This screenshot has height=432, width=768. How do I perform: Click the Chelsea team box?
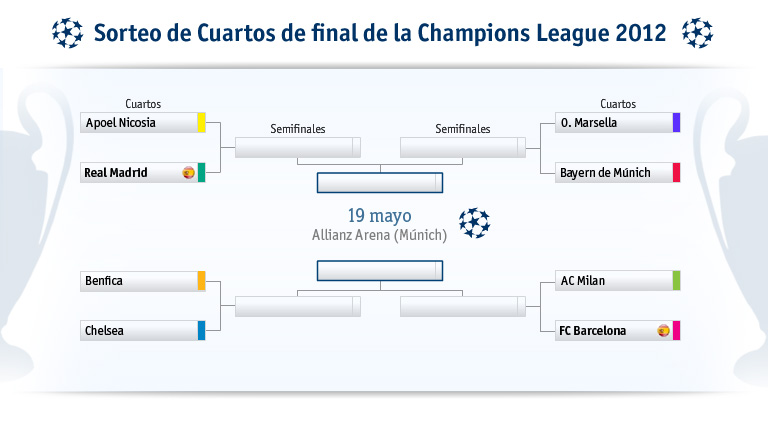(x=138, y=331)
